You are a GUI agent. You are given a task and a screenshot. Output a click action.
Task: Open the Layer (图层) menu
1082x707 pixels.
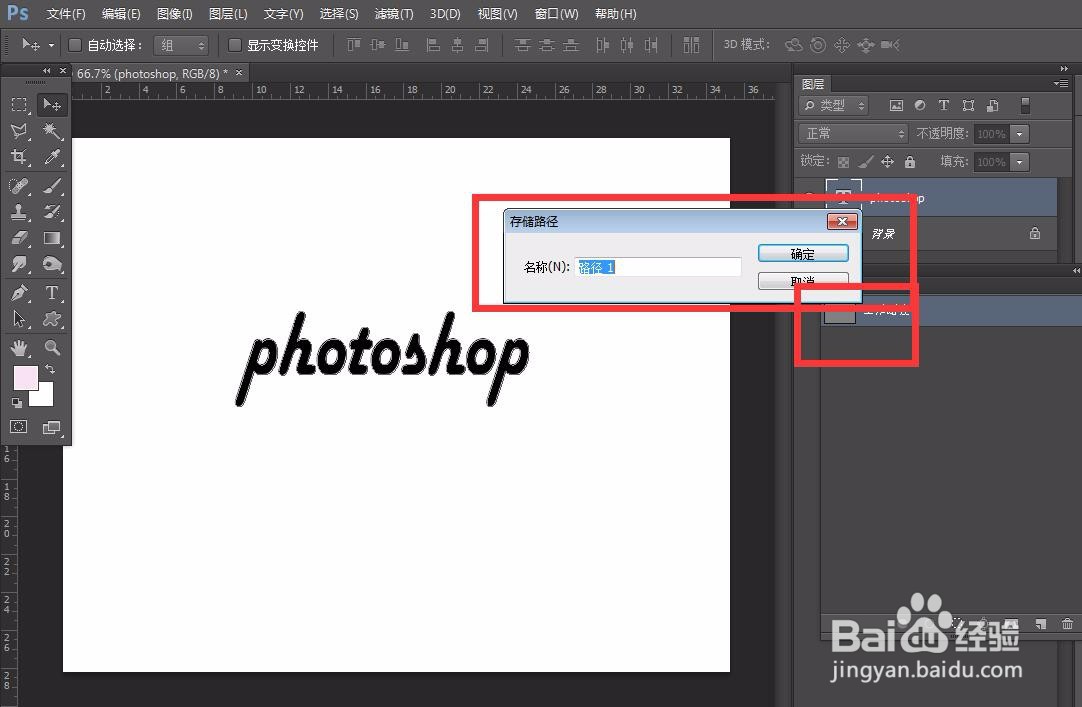click(x=228, y=14)
